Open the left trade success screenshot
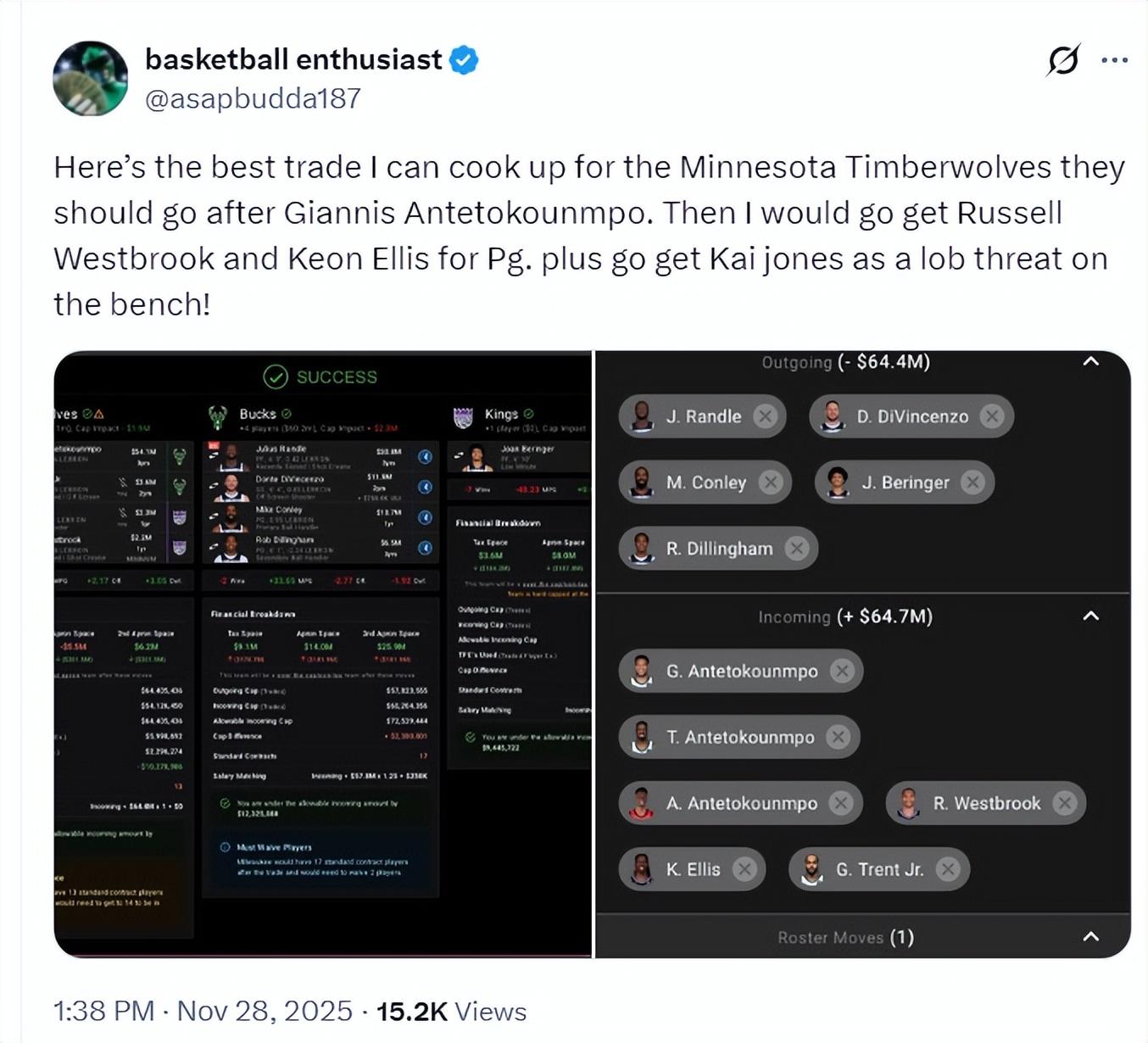 (322, 653)
